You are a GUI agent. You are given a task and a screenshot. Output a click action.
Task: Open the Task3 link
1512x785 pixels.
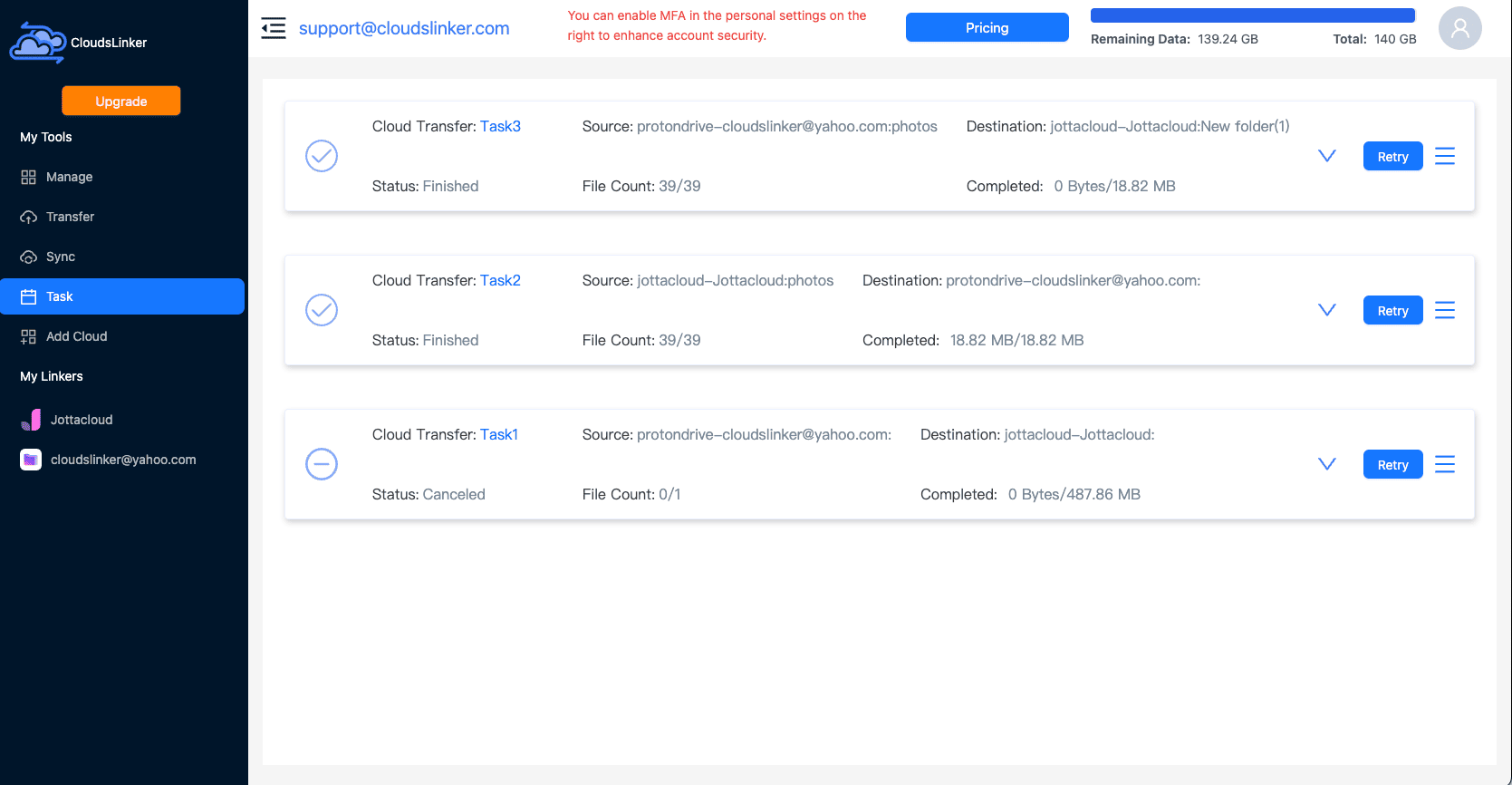[x=500, y=126]
